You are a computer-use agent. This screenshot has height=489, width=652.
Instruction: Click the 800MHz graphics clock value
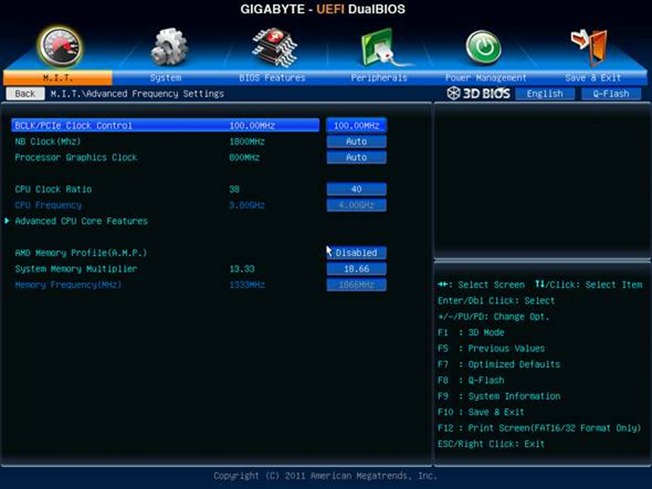point(244,157)
